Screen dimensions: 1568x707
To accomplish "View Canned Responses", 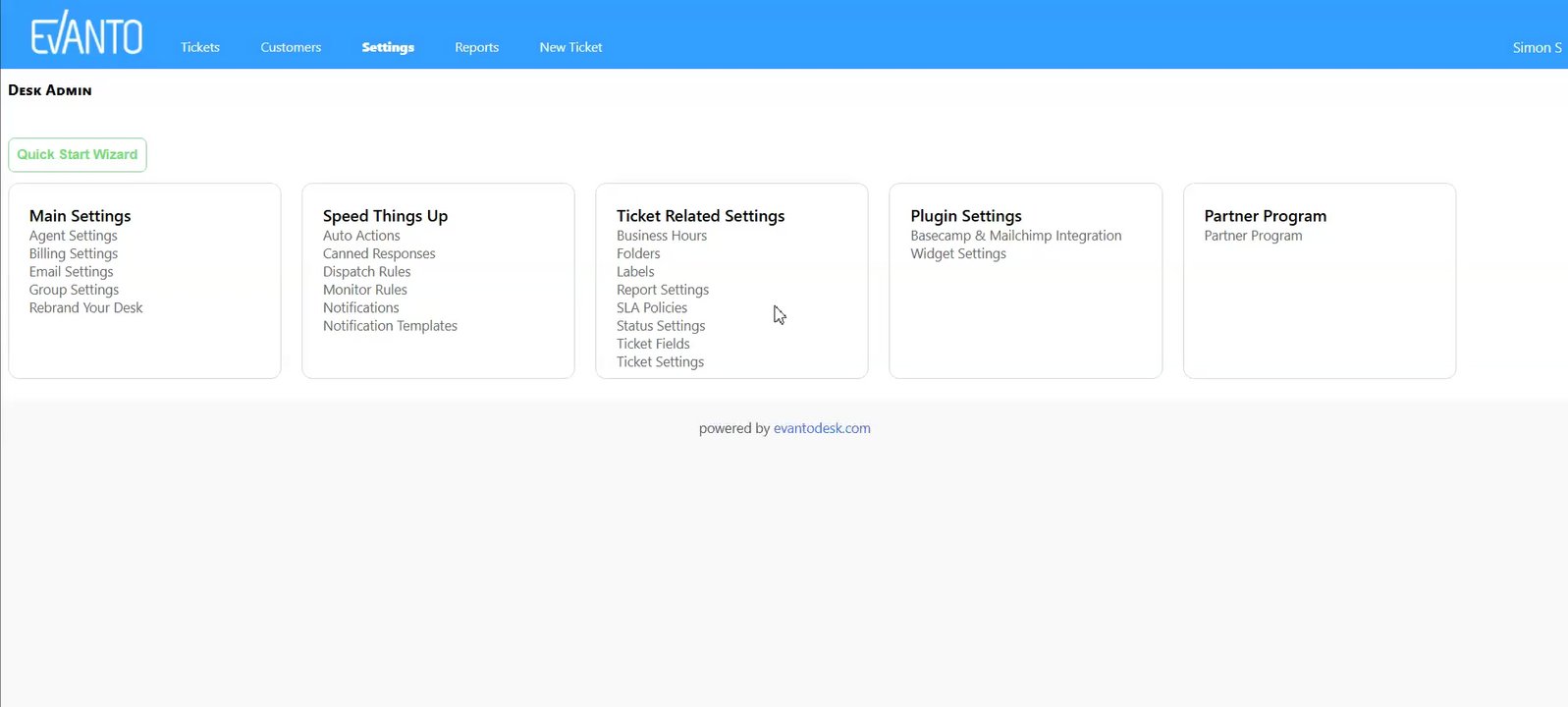I will [x=379, y=253].
